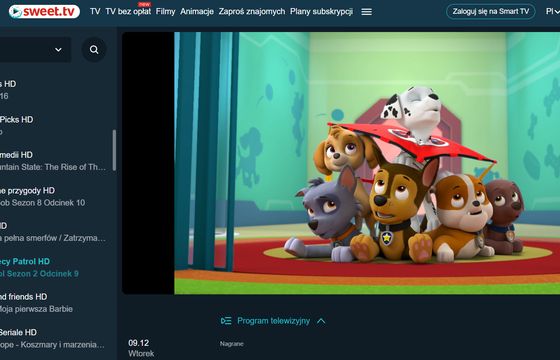560x360 pixels.
Task: Open the sweet.tv logo home link
Action: tap(44, 11)
